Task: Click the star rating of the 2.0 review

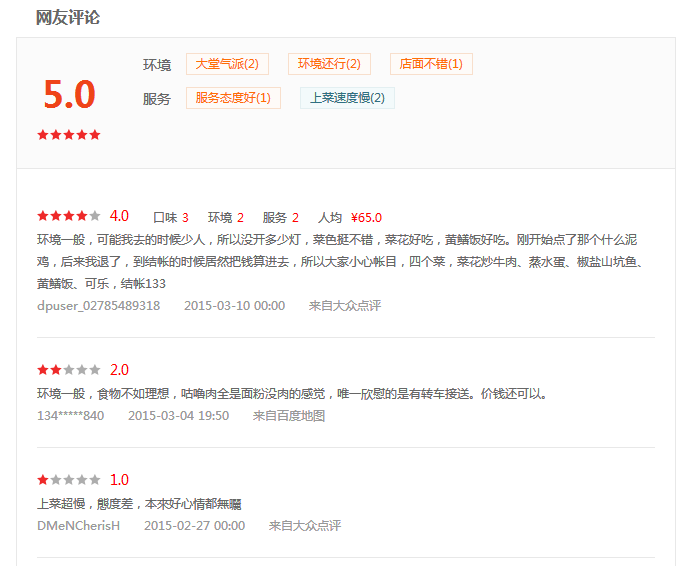Action: pos(69,370)
